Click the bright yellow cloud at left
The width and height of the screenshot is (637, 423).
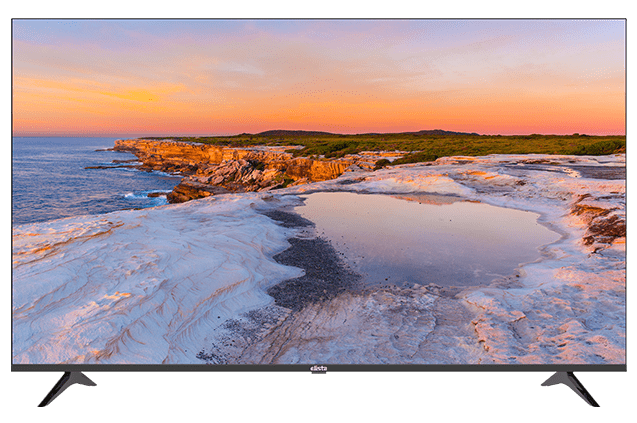tap(134, 95)
